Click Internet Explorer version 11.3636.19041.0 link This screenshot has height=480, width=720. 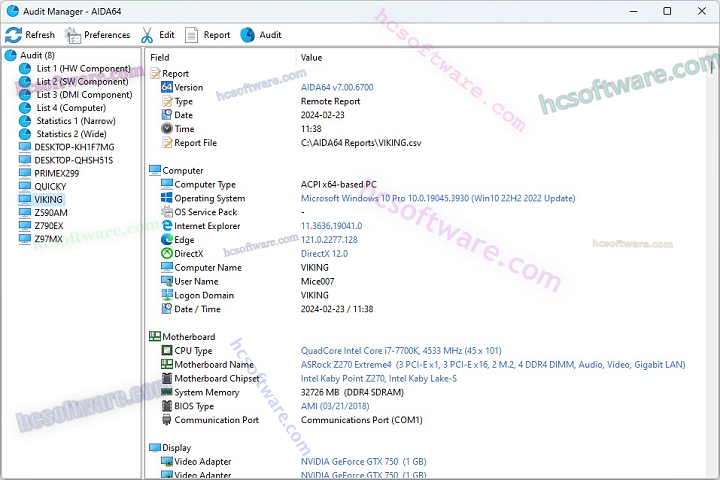click(x=332, y=226)
